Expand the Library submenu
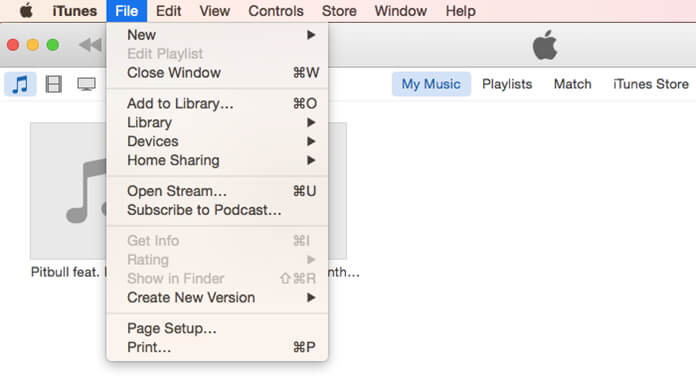Image resolution: width=696 pixels, height=387 pixels. click(x=218, y=122)
